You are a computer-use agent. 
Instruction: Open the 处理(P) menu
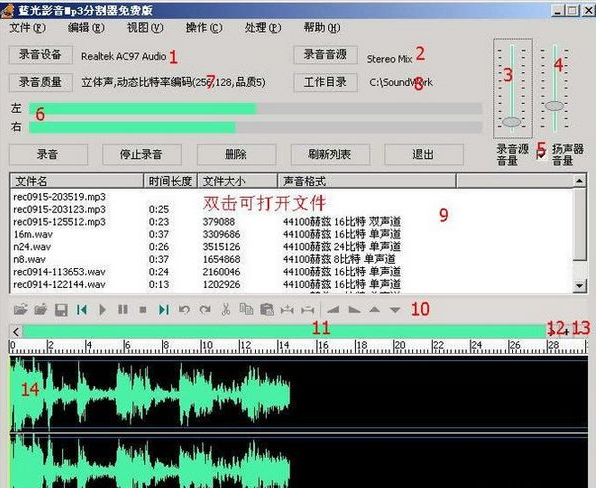coord(263,28)
